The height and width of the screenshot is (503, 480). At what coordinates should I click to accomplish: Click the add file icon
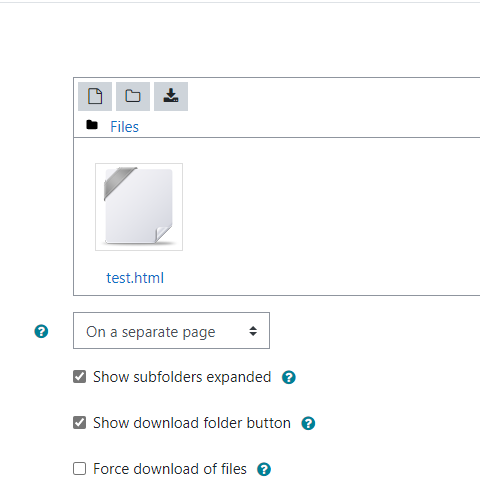[95, 96]
